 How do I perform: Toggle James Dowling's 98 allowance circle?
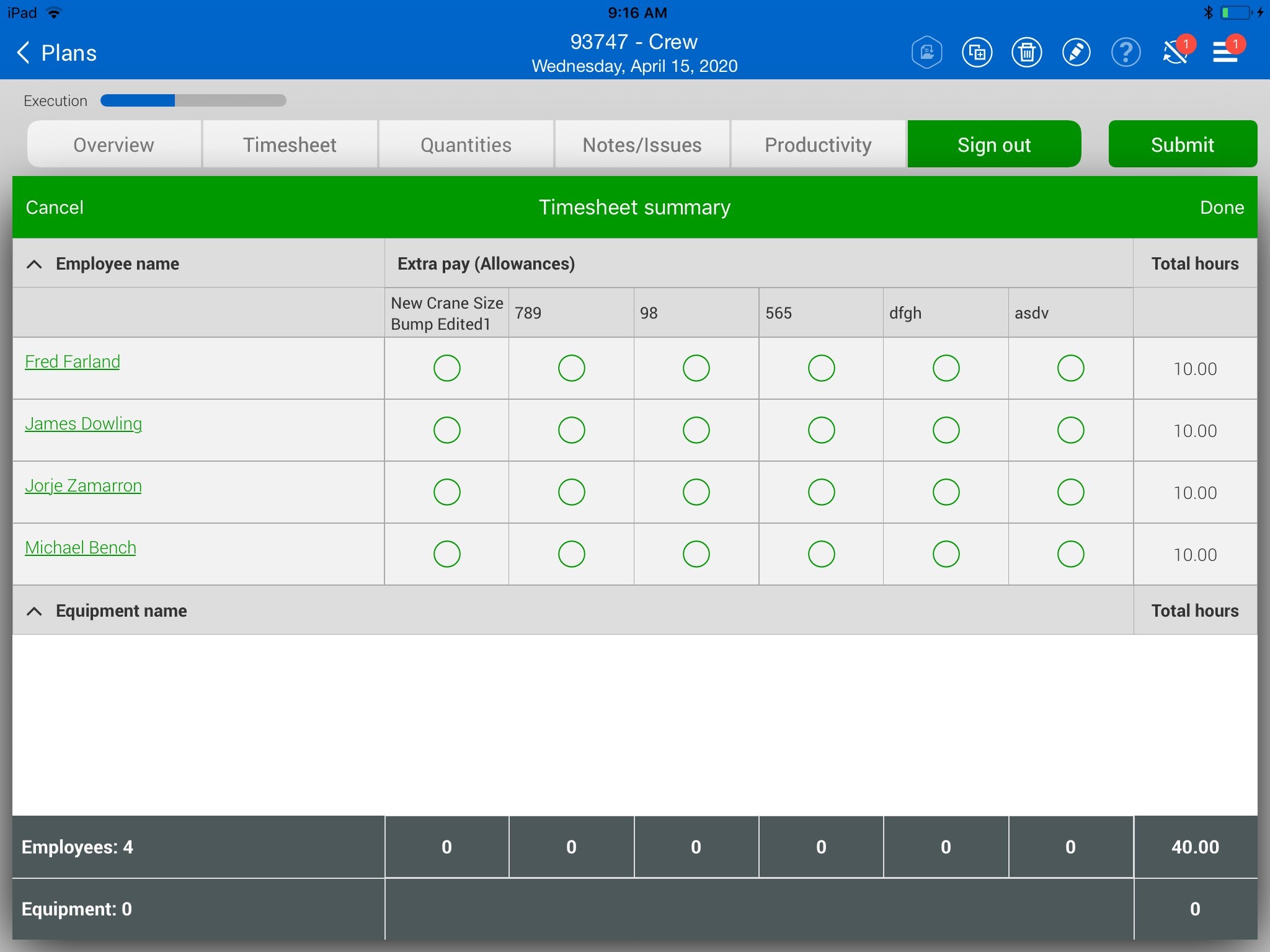pos(696,430)
